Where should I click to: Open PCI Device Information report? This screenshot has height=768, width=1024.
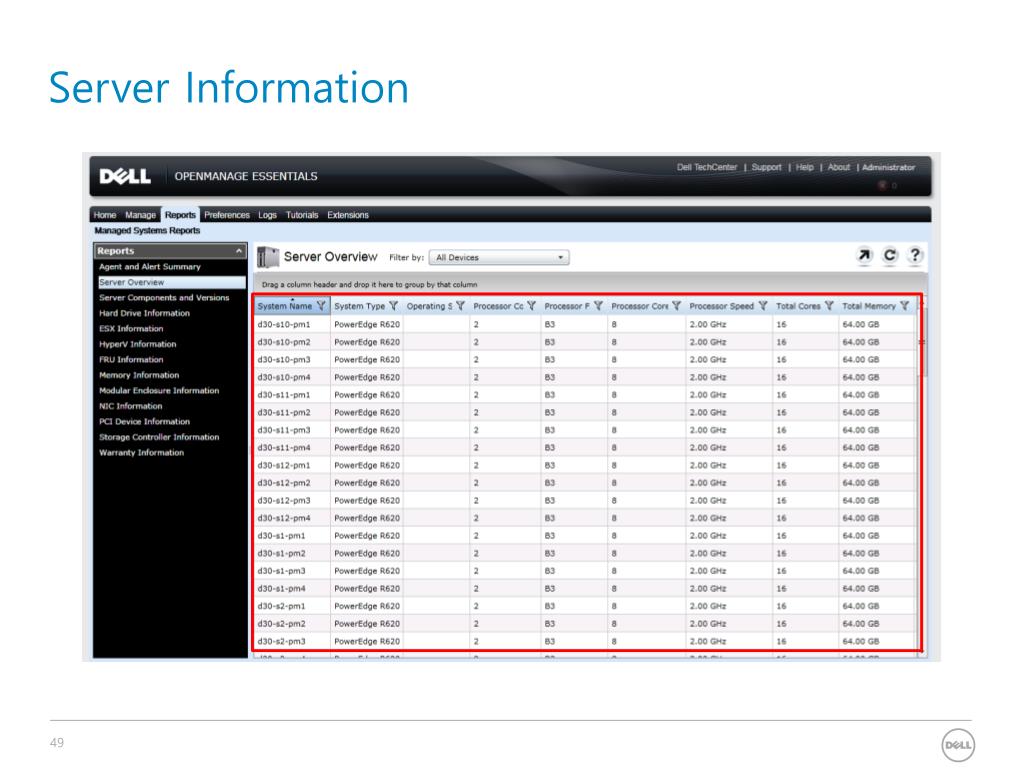(x=144, y=421)
